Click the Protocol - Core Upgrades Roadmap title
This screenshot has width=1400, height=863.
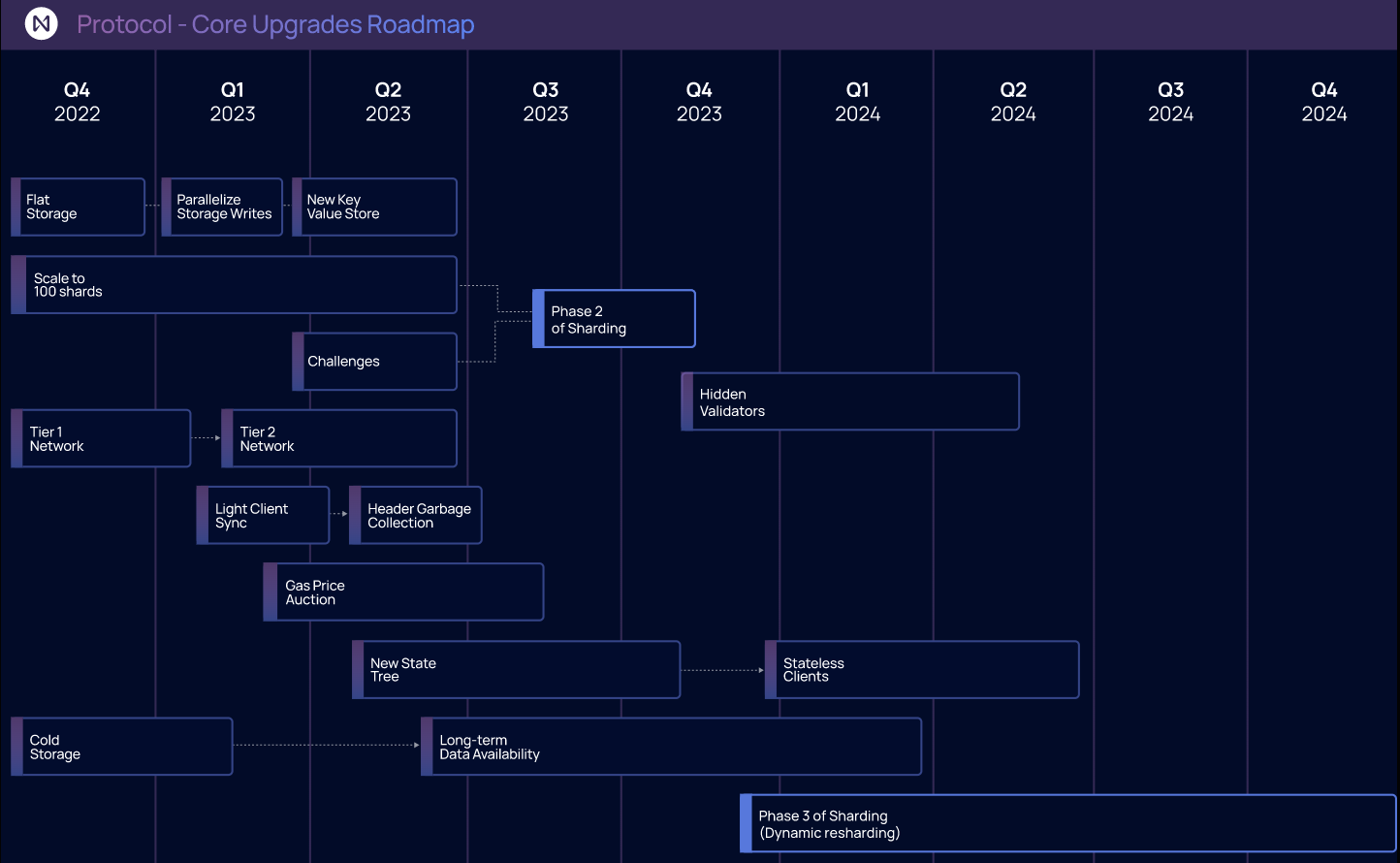(x=275, y=24)
